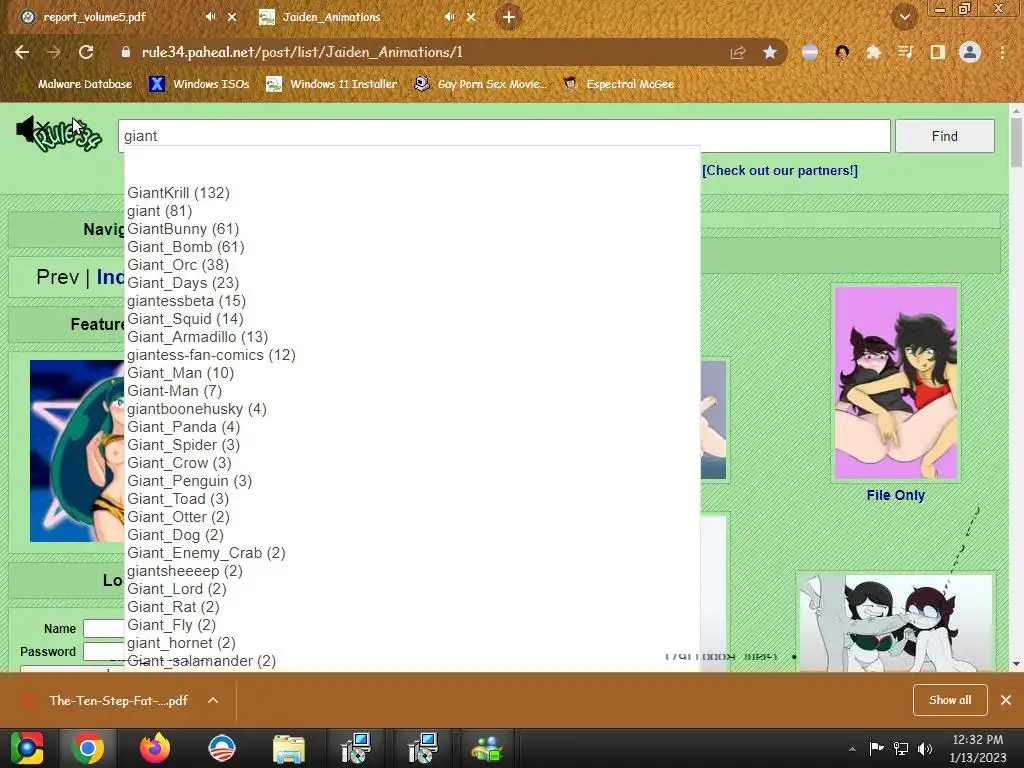Open 'Check out our partners!' link
1024x768 pixels.
pos(780,170)
